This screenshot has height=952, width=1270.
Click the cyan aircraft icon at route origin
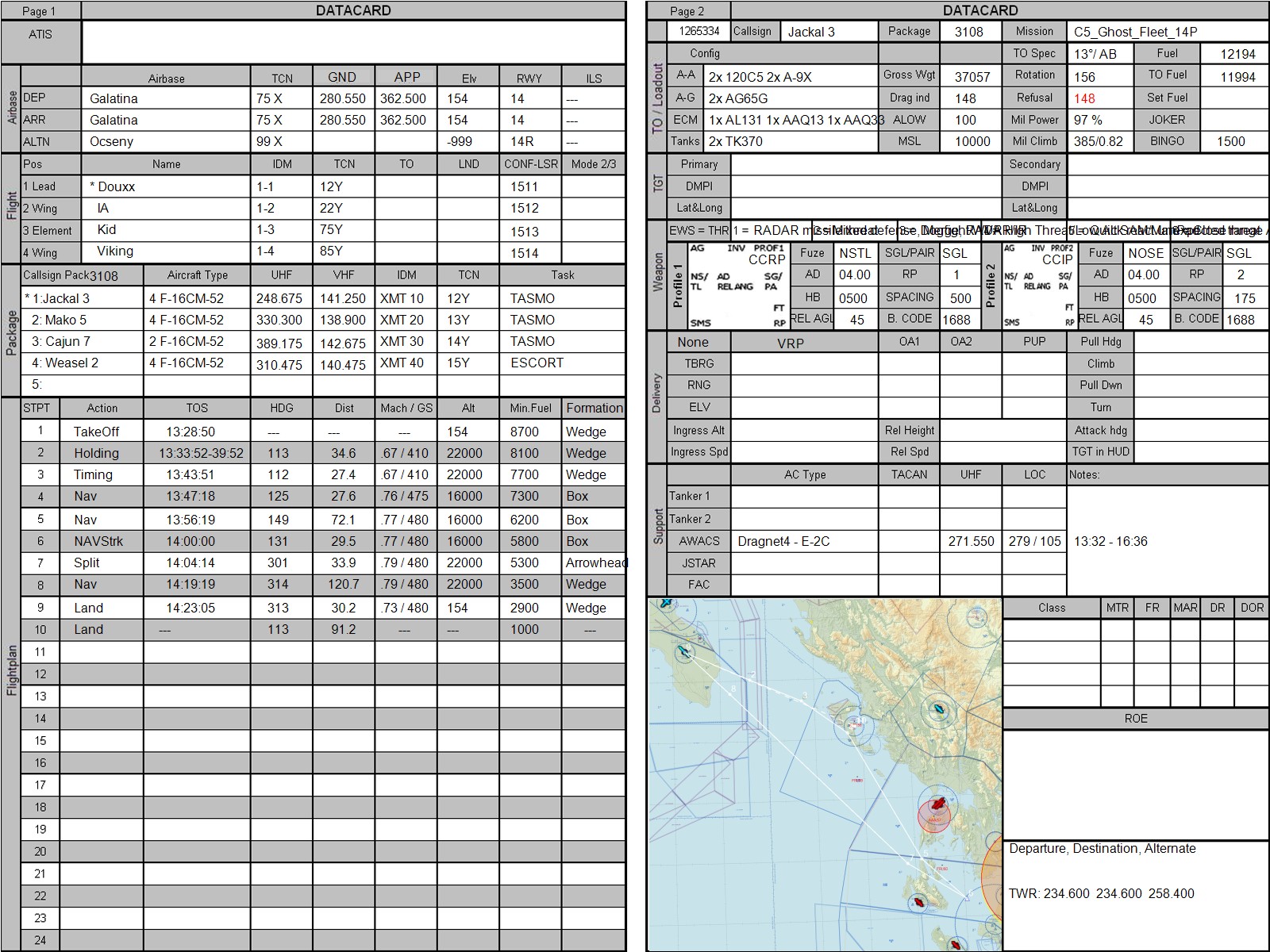pos(683,653)
